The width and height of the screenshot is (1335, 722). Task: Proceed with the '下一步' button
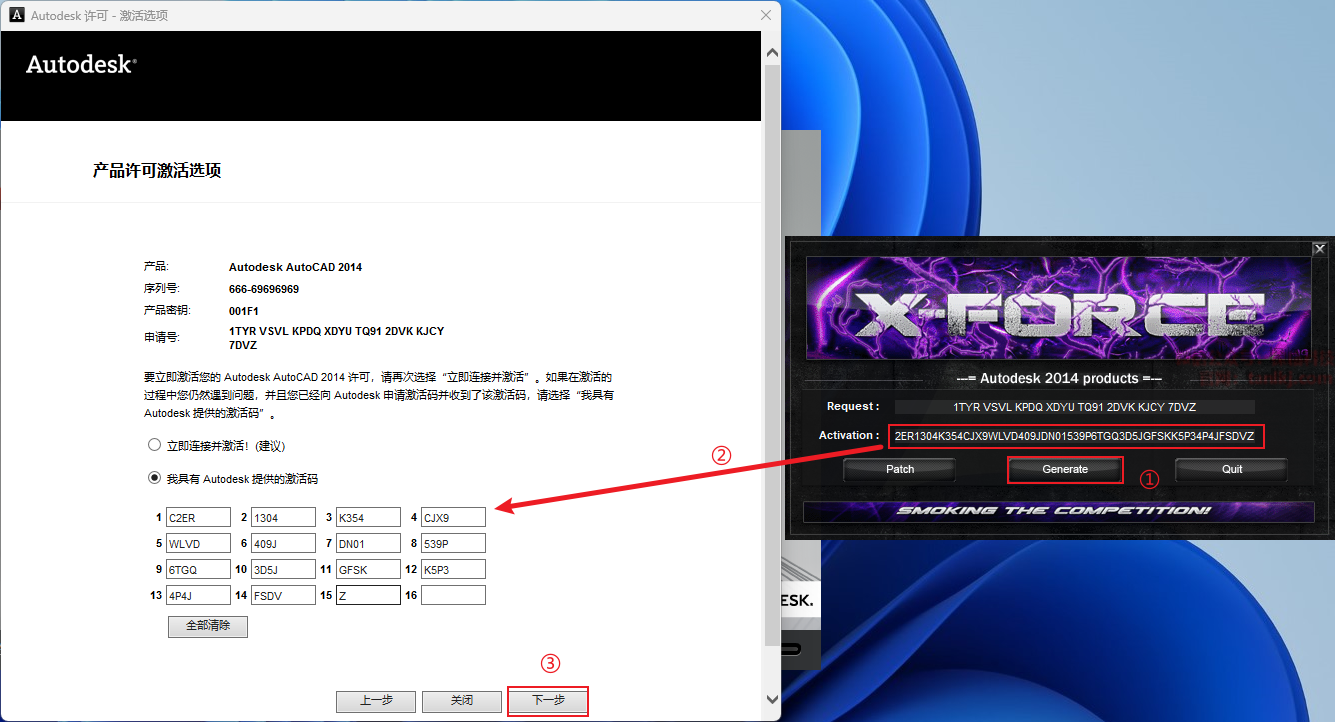point(547,701)
